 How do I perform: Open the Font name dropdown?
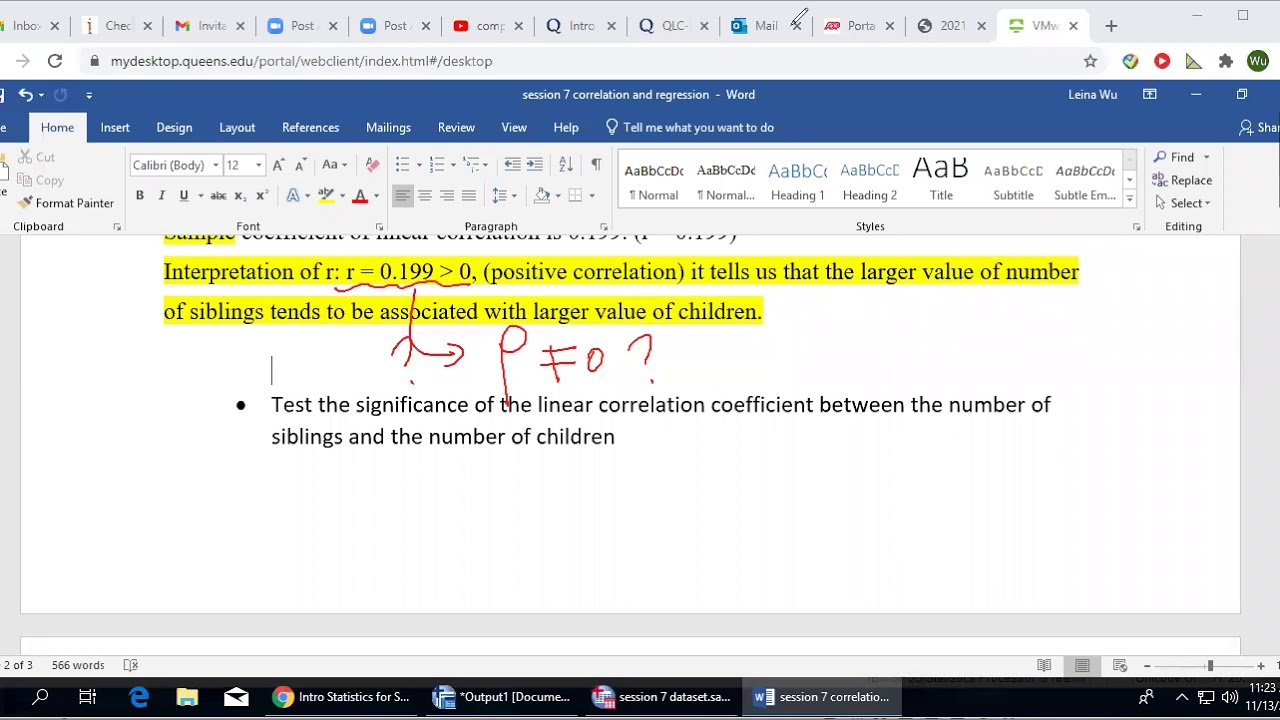click(215, 165)
